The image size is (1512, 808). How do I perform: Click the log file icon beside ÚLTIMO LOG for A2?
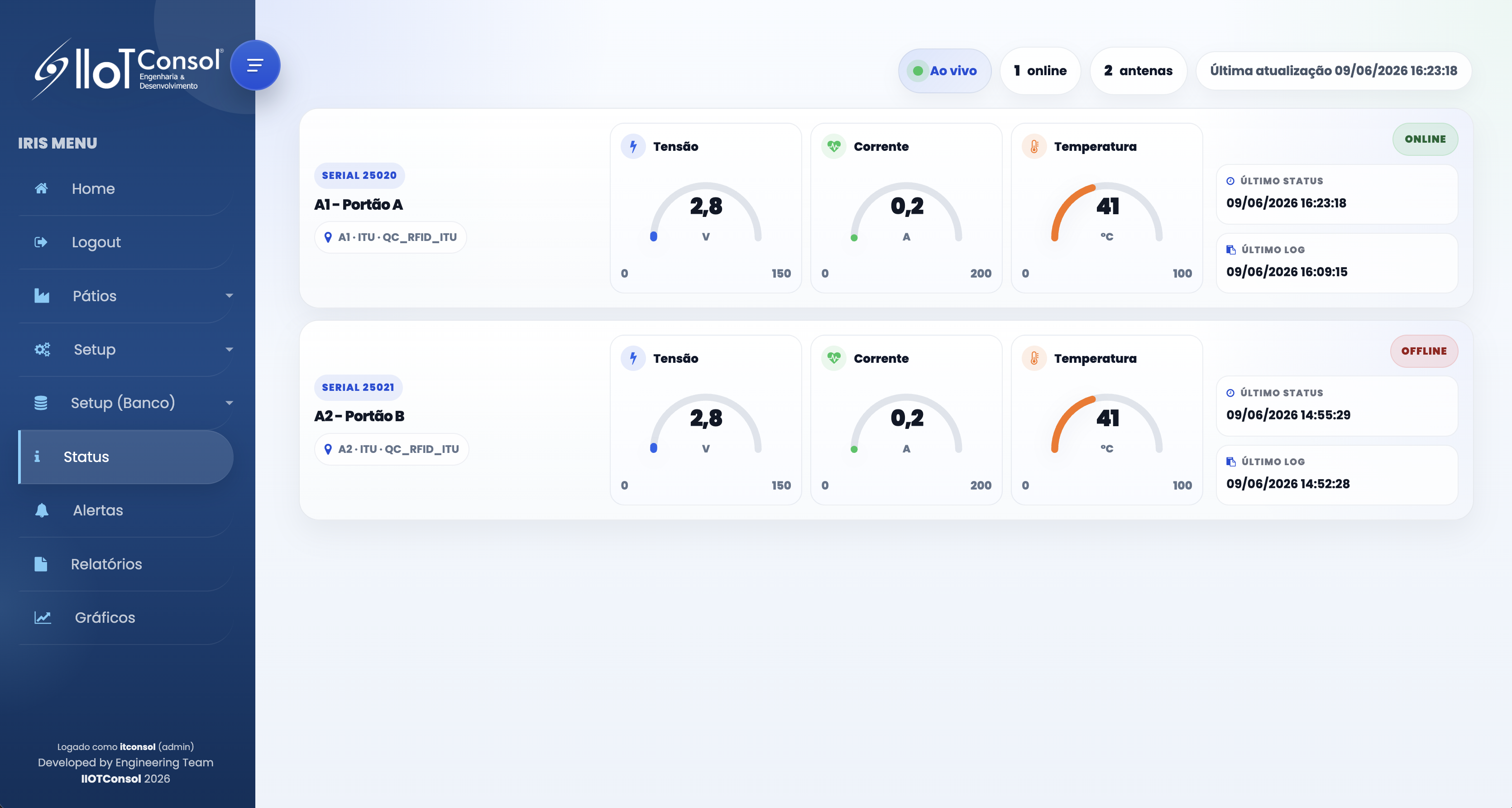point(1231,462)
